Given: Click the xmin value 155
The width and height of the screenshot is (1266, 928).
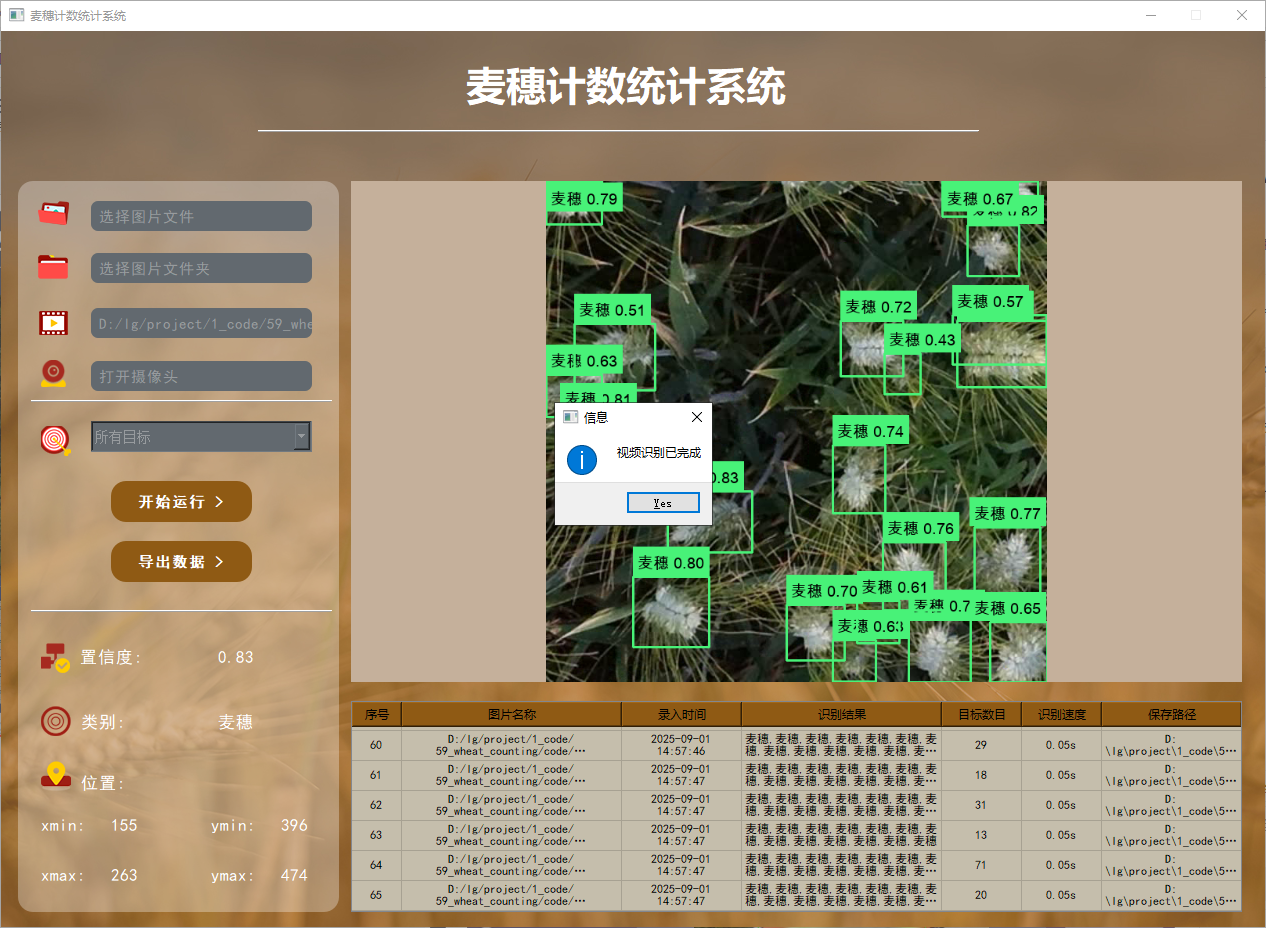Looking at the screenshot, I should (124, 825).
